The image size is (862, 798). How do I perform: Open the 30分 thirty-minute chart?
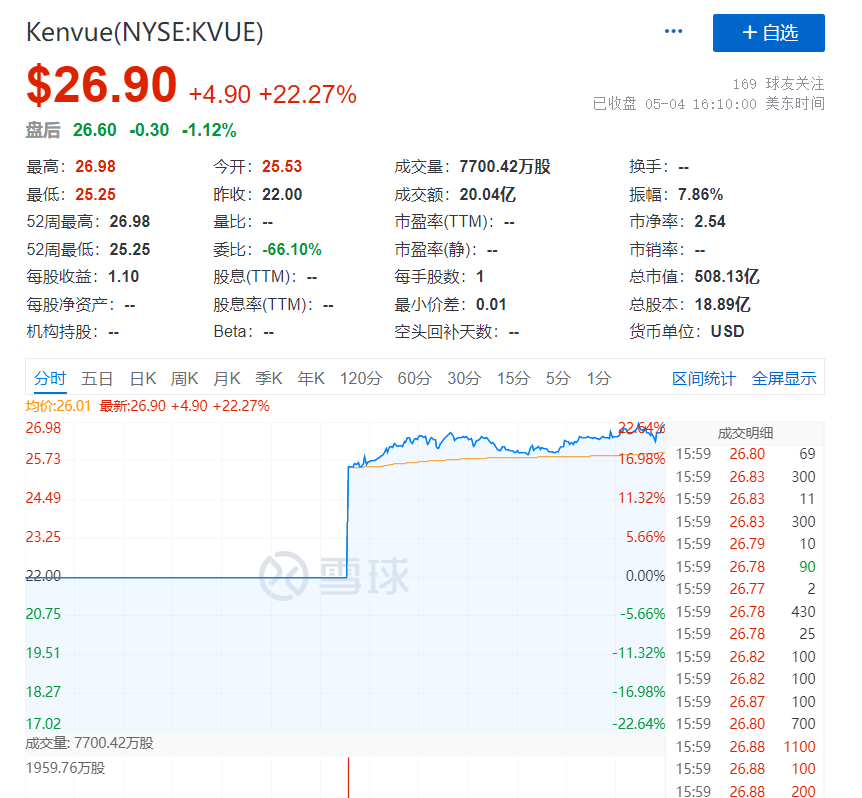point(464,378)
